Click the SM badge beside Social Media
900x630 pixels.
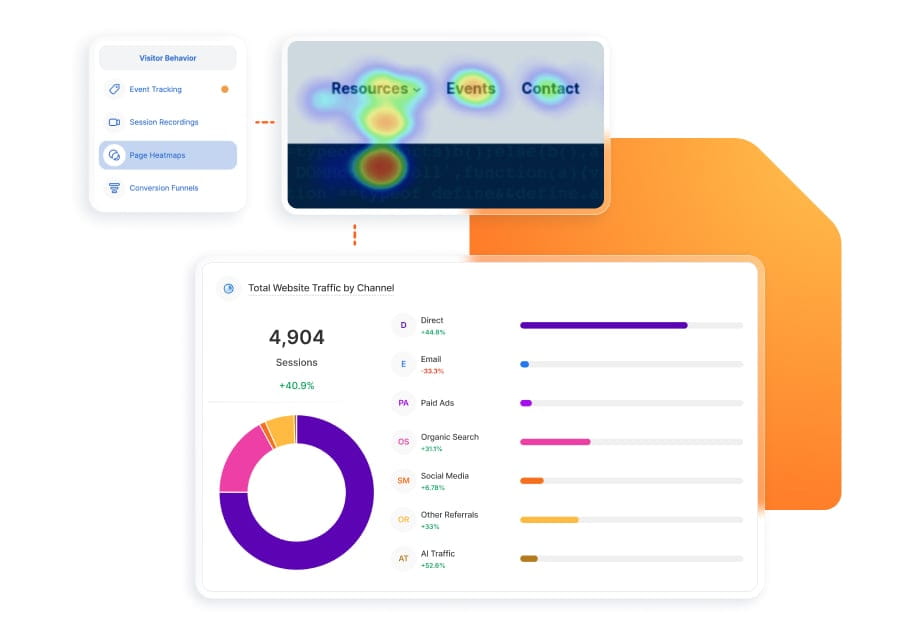pyautogui.click(x=403, y=480)
